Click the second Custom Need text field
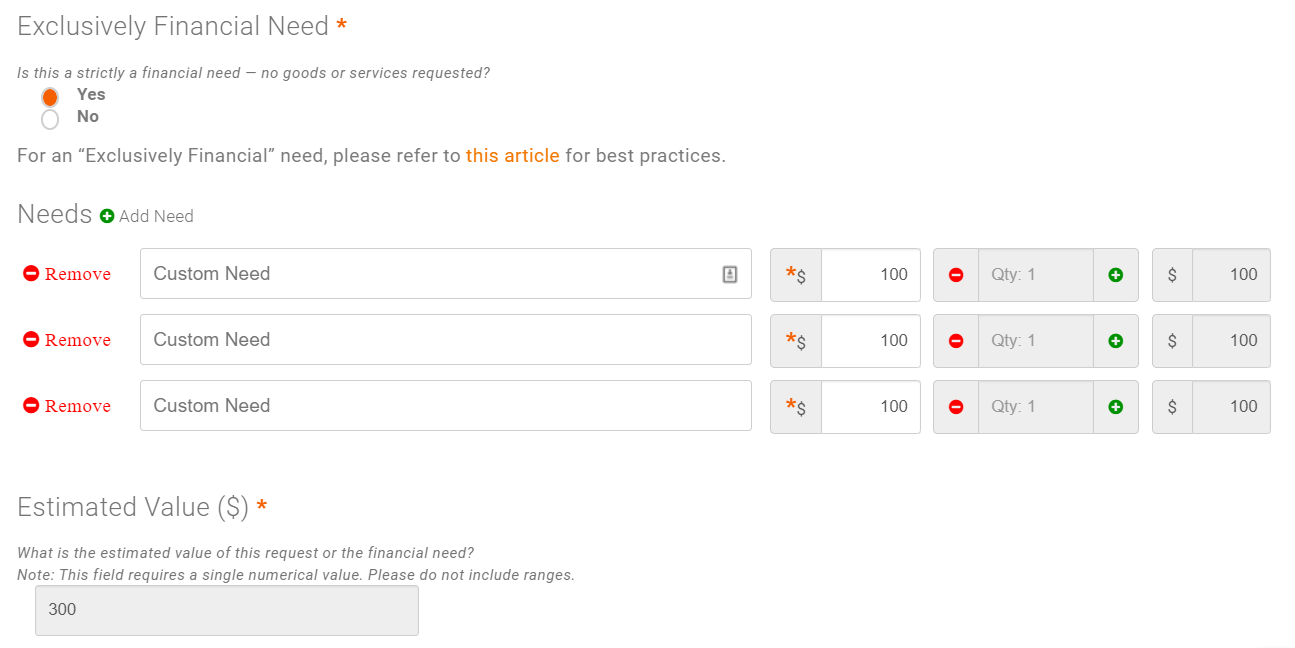The image size is (1295, 648). click(445, 340)
